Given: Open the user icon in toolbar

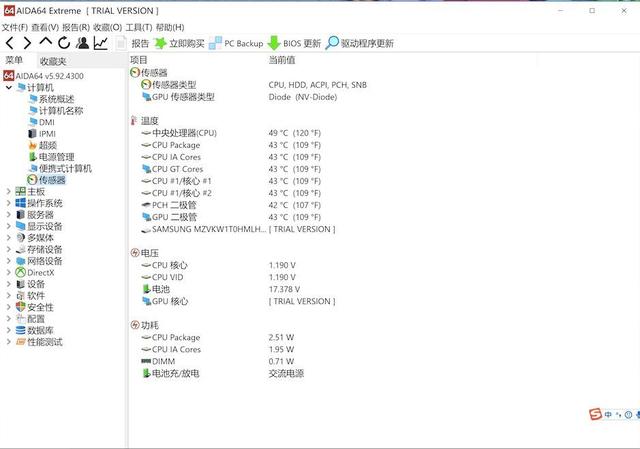Looking at the screenshot, I should point(82,43).
